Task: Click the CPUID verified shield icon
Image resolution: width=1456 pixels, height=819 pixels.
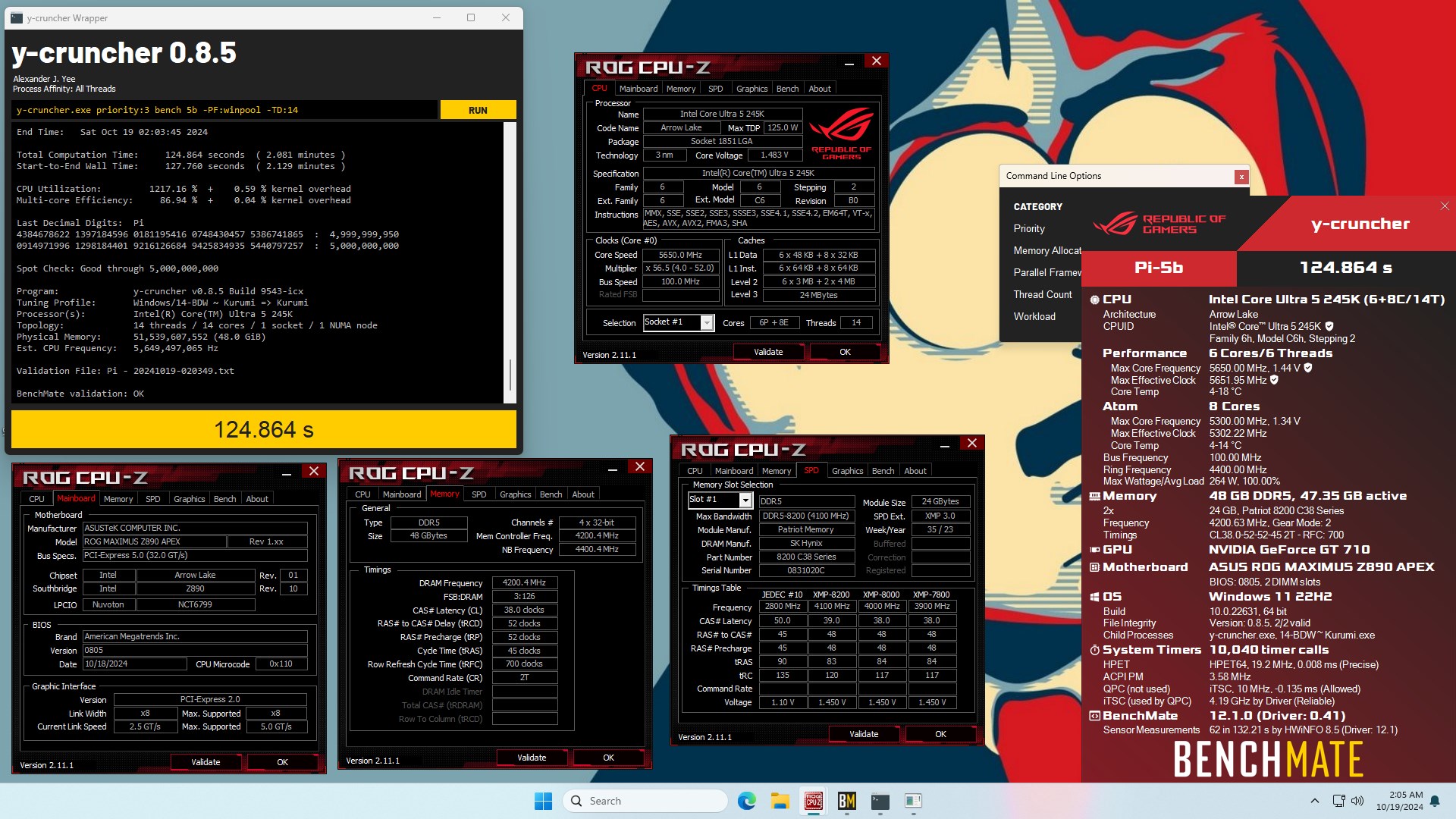Action: coord(1329,327)
